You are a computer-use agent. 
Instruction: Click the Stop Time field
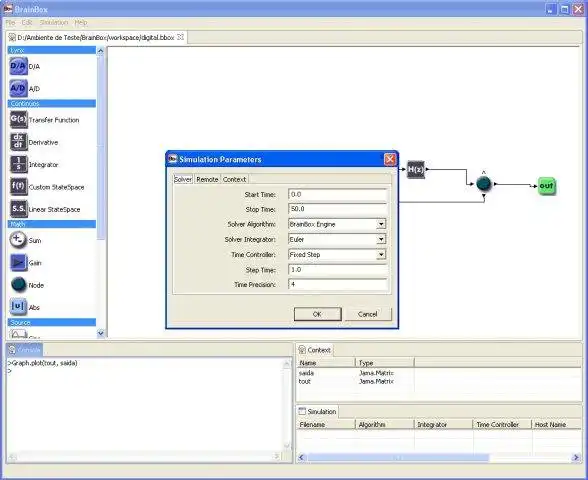point(338,209)
